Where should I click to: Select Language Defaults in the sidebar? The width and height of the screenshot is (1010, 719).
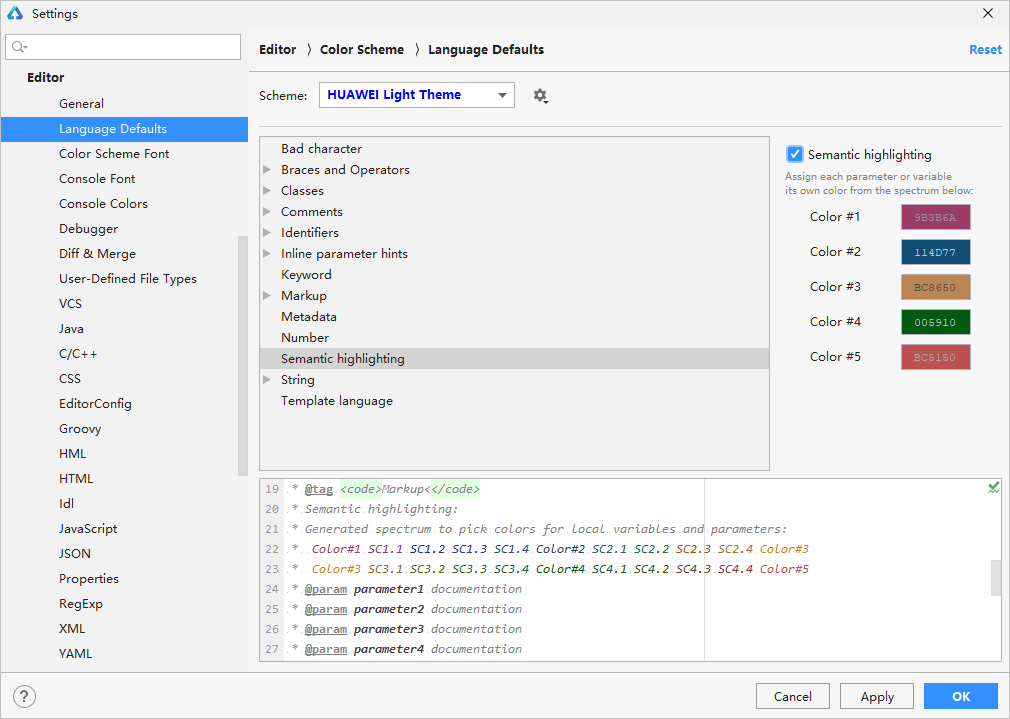coord(124,129)
